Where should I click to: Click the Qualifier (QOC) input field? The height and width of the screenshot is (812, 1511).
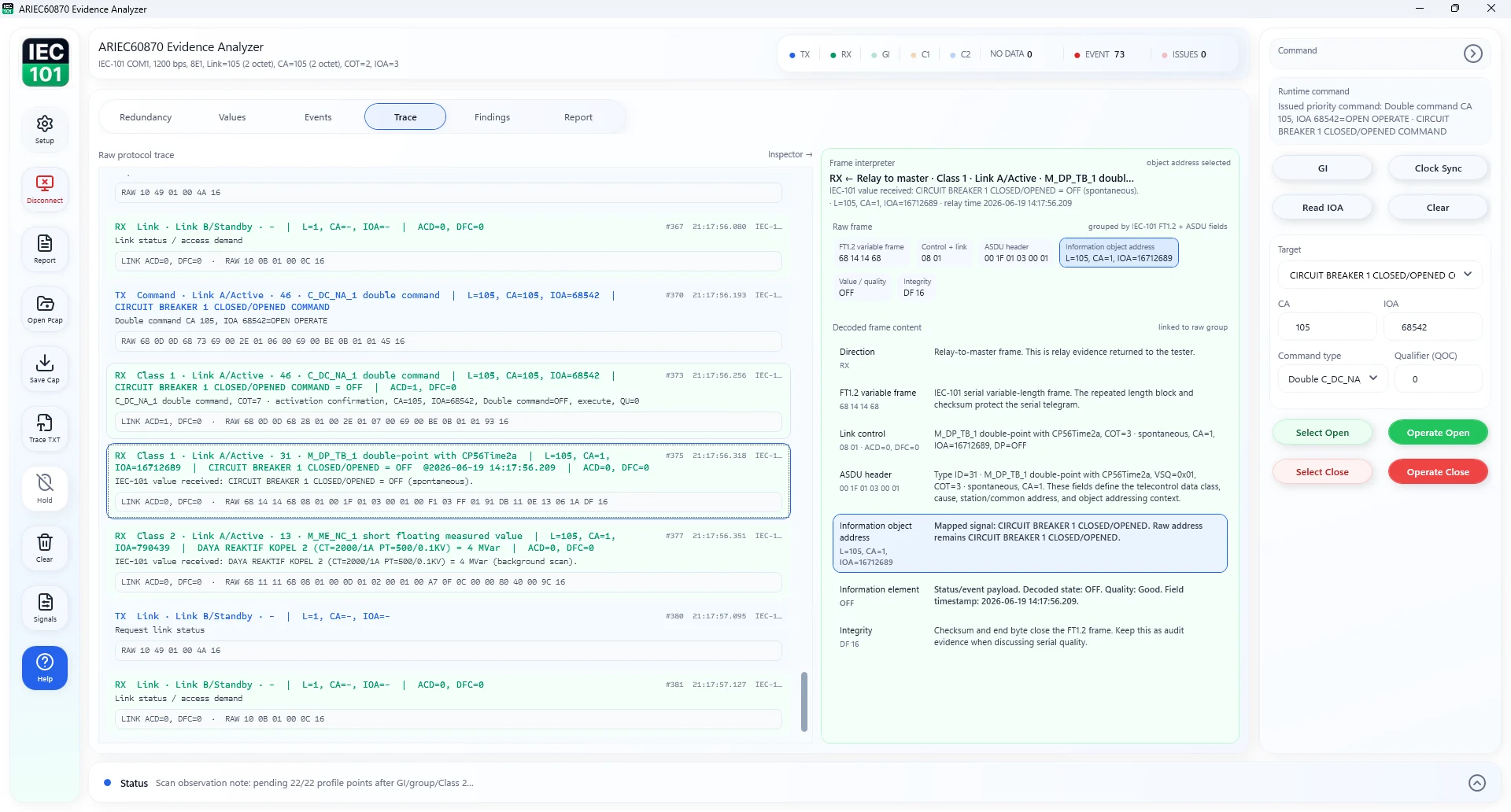click(x=1439, y=379)
